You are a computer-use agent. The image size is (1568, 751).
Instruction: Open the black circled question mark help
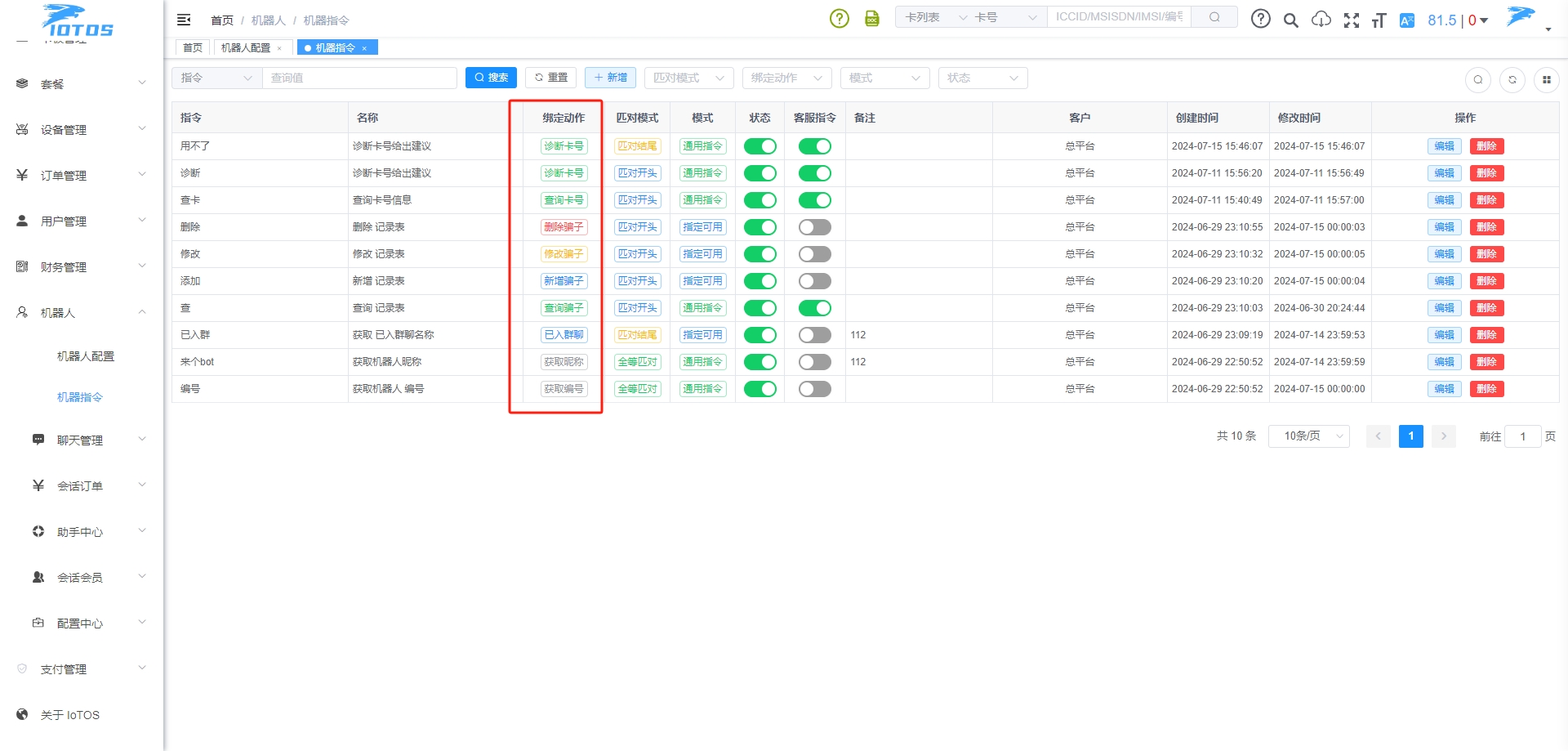(1261, 18)
